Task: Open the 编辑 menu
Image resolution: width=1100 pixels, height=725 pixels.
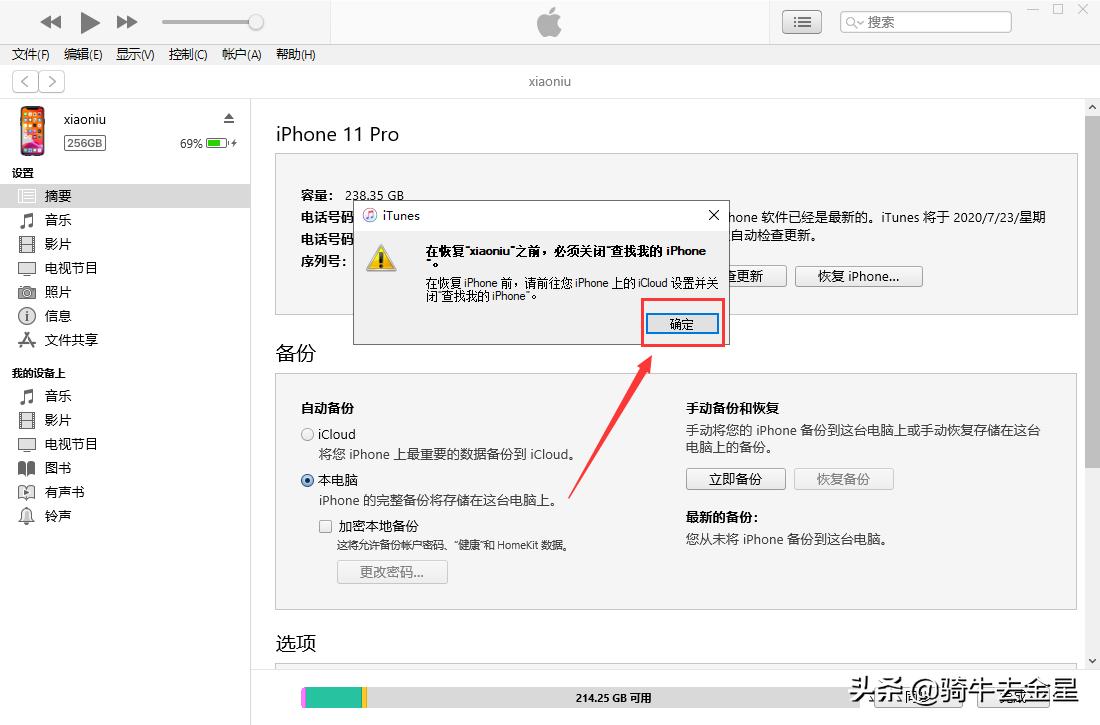Action: [x=83, y=54]
